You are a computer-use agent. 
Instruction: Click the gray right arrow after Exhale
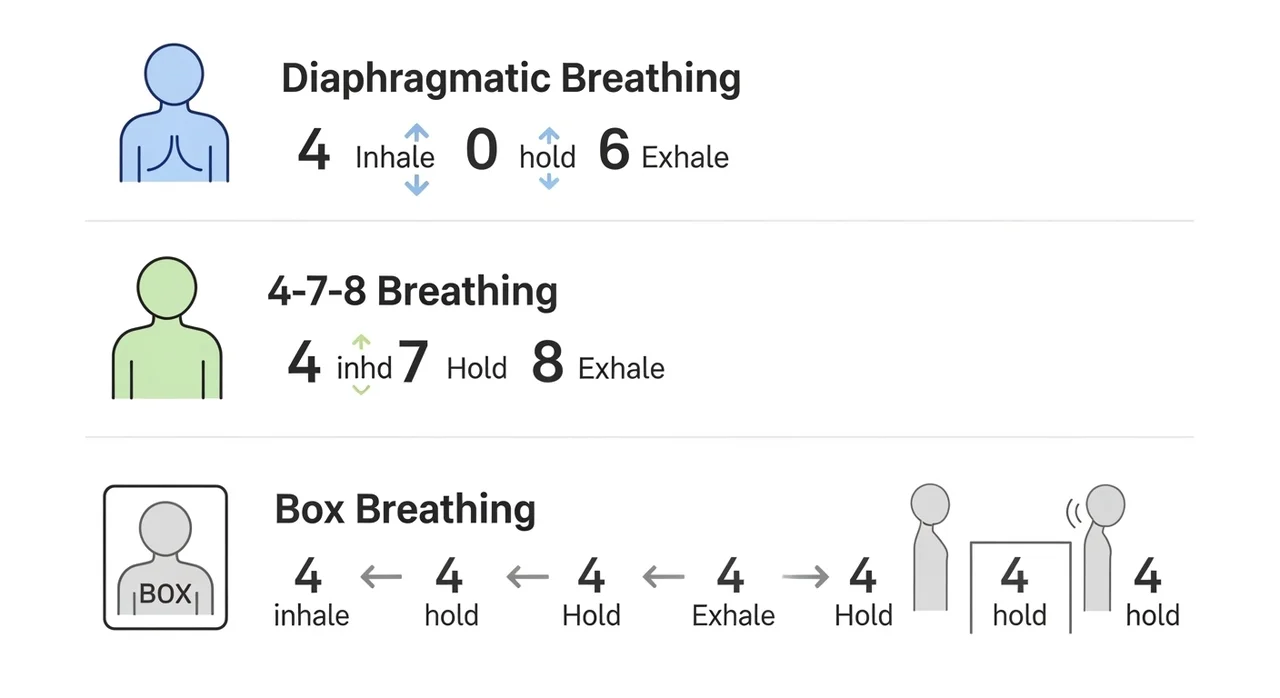[806, 576]
